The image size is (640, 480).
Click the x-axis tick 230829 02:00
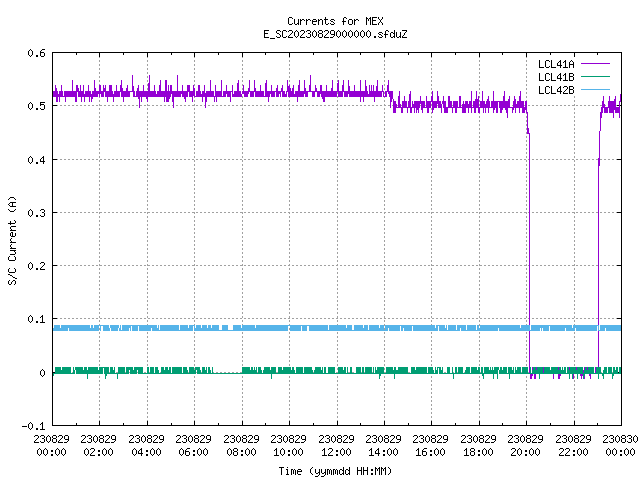(x=98, y=445)
